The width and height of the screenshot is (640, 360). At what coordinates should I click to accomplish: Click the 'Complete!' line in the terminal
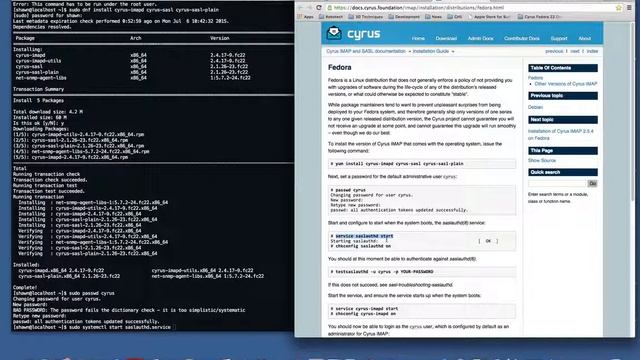pyautogui.click(x=25, y=288)
